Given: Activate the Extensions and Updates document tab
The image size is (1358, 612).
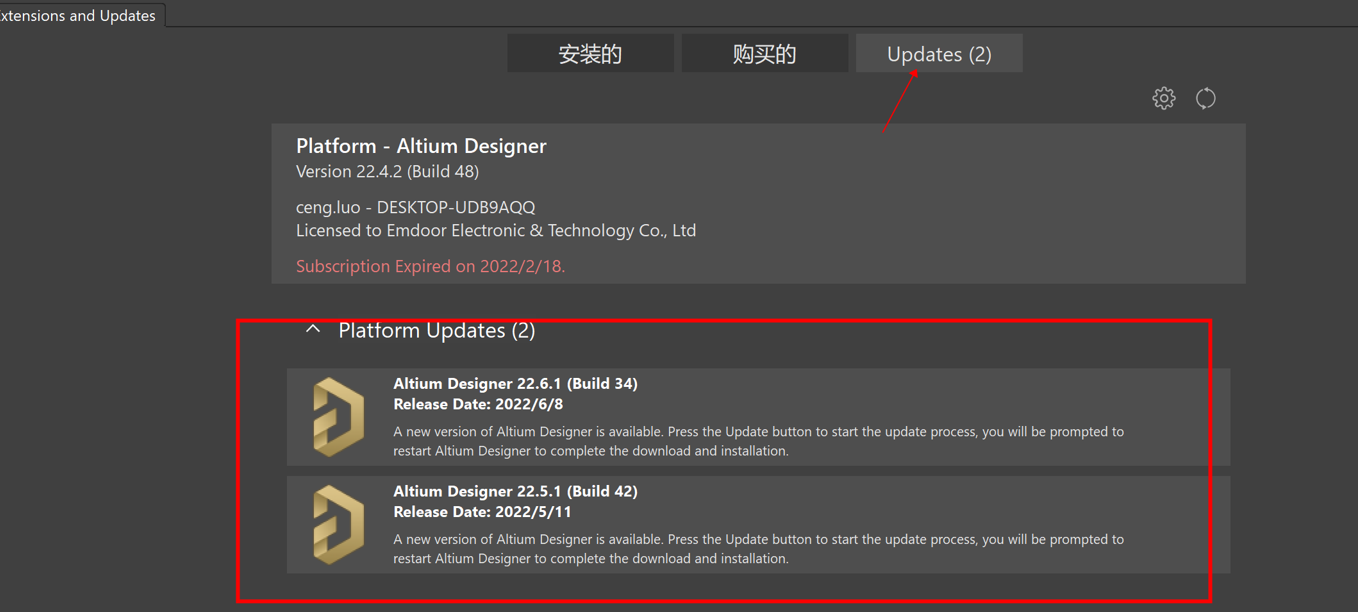Looking at the screenshot, I should 79,15.
